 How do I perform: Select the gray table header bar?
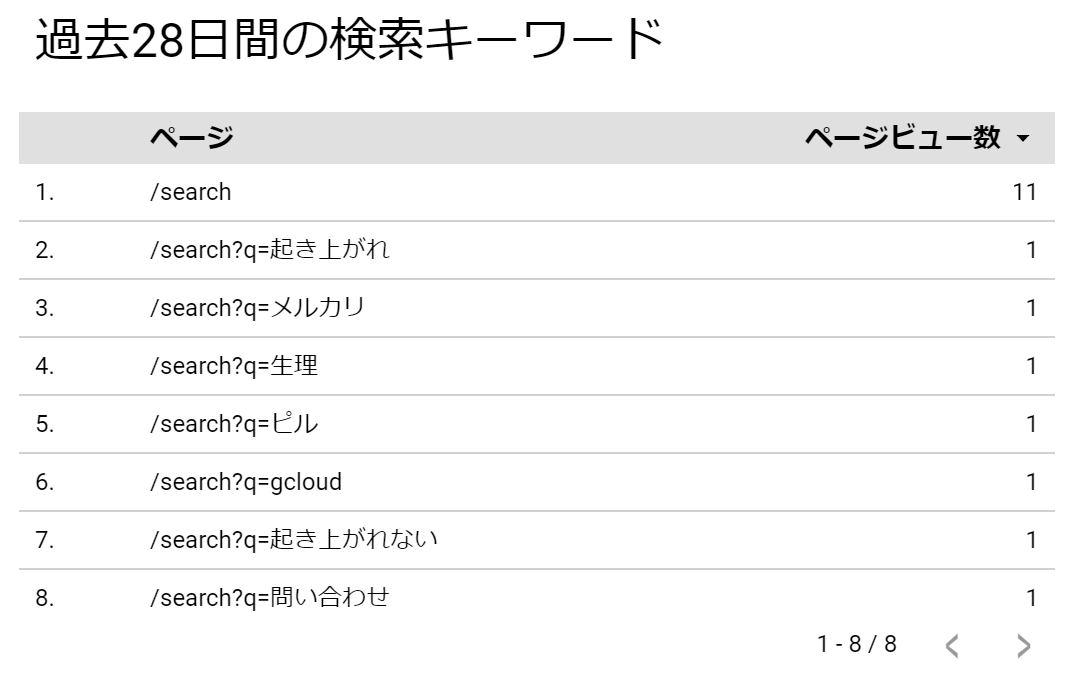[535, 140]
